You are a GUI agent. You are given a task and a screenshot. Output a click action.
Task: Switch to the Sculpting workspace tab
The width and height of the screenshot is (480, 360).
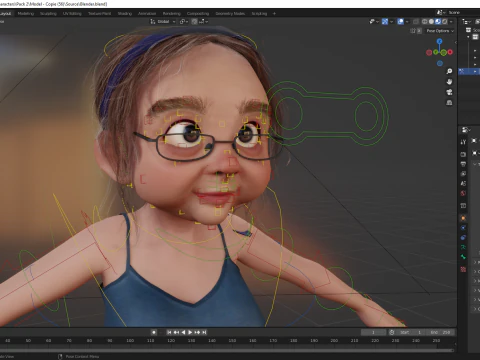click(x=48, y=14)
